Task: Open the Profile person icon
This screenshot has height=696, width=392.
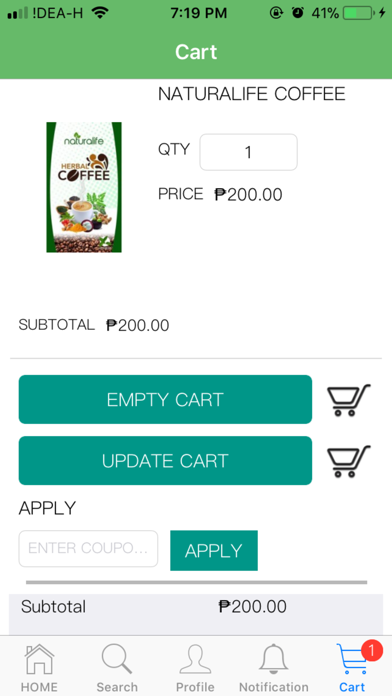Action: 195,659
